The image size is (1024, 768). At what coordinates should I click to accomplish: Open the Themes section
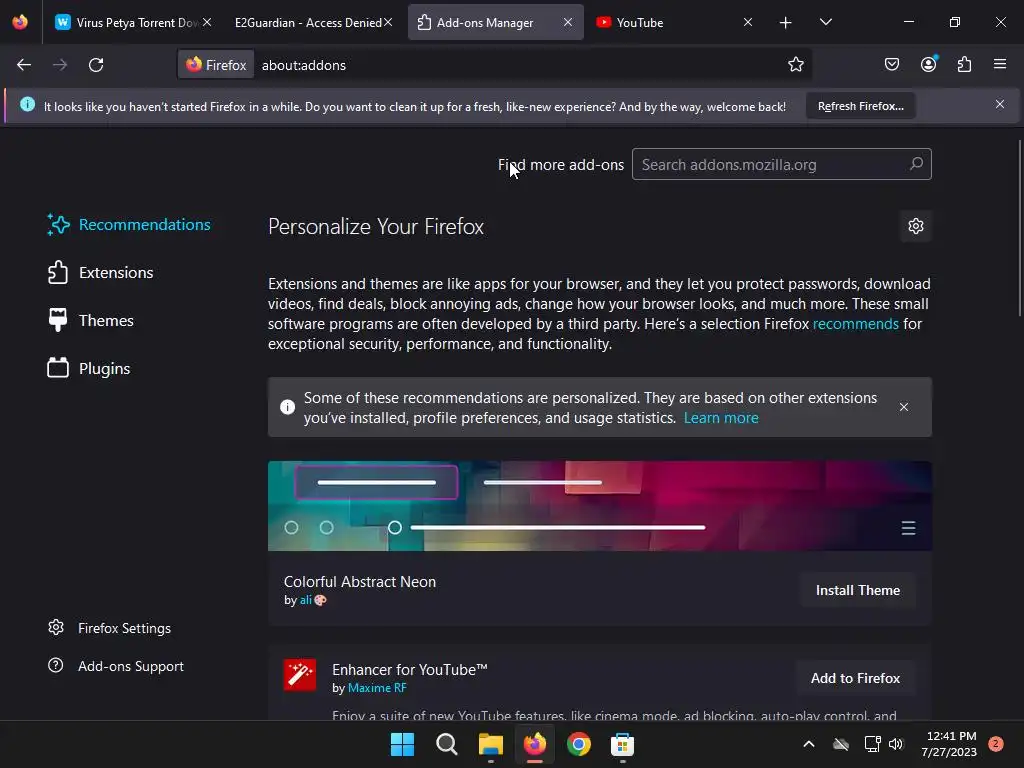[x=91, y=321]
